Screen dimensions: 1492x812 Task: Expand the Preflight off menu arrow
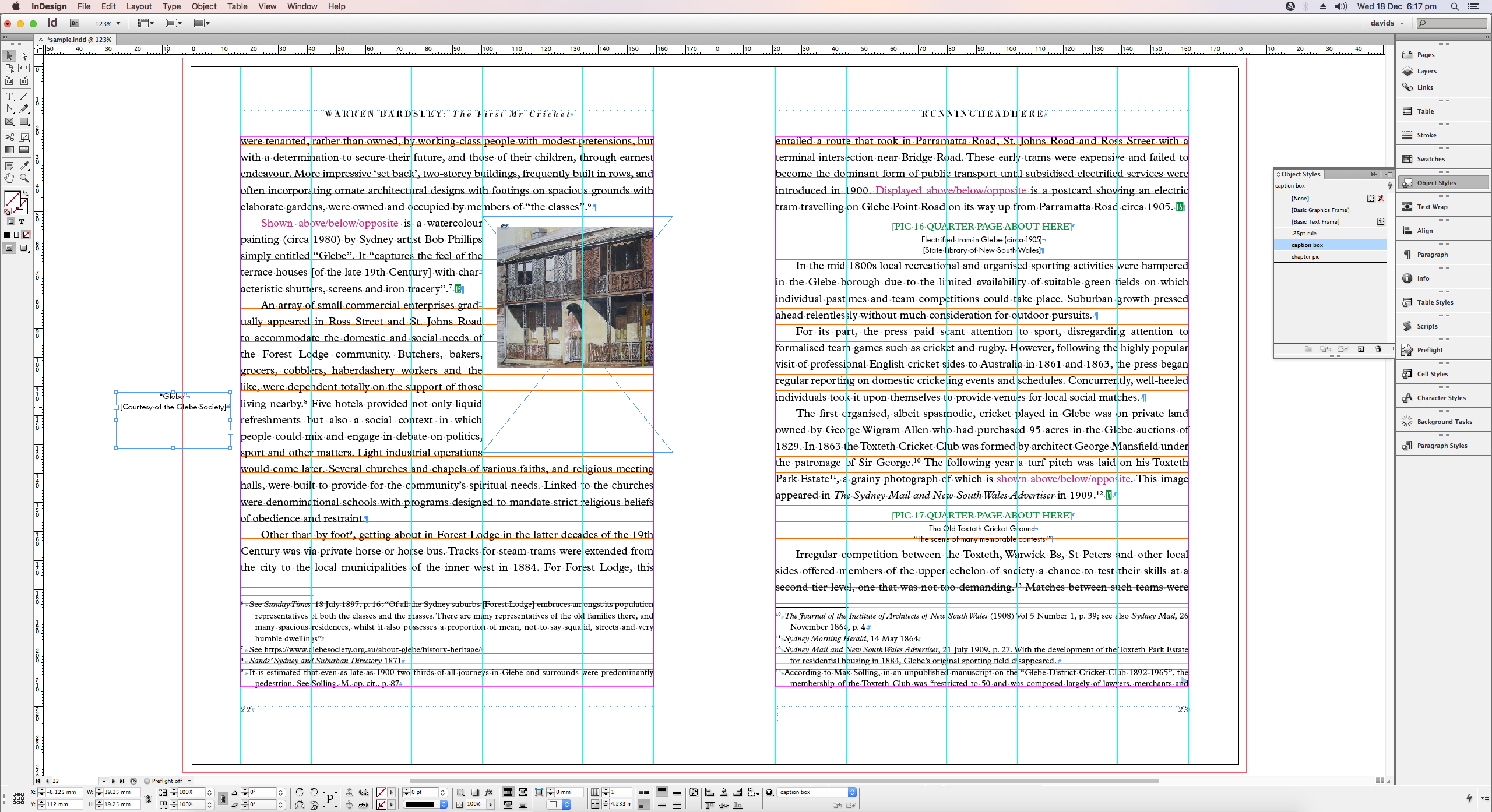click(x=189, y=781)
